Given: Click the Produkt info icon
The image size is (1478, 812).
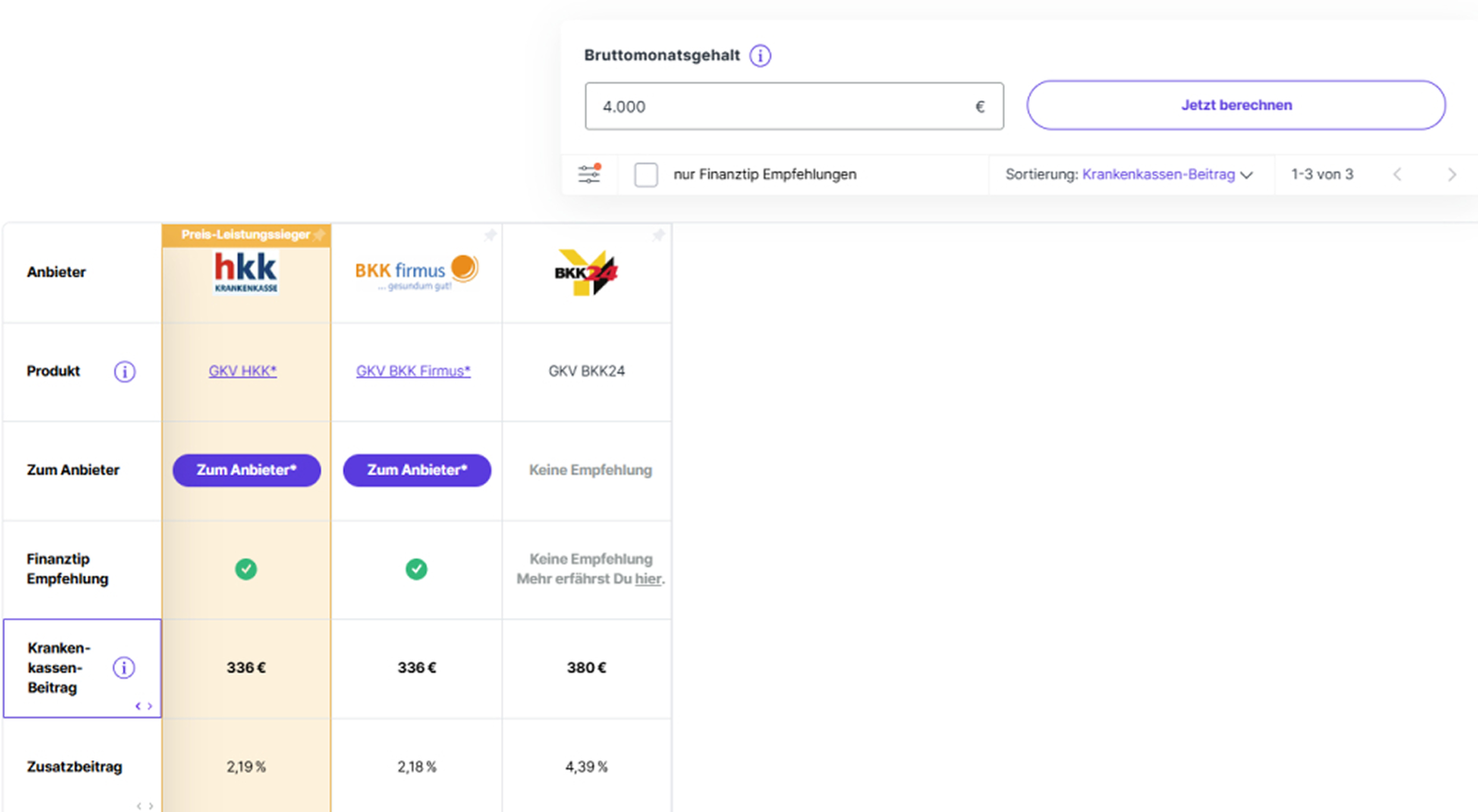Looking at the screenshot, I should pos(125,371).
